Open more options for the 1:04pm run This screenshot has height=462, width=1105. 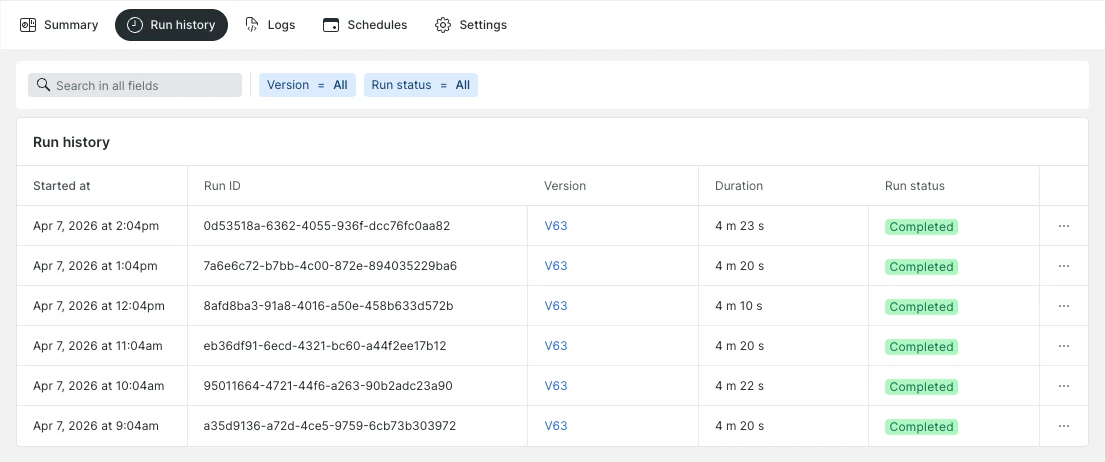pyautogui.click(x=1064, y=266)
